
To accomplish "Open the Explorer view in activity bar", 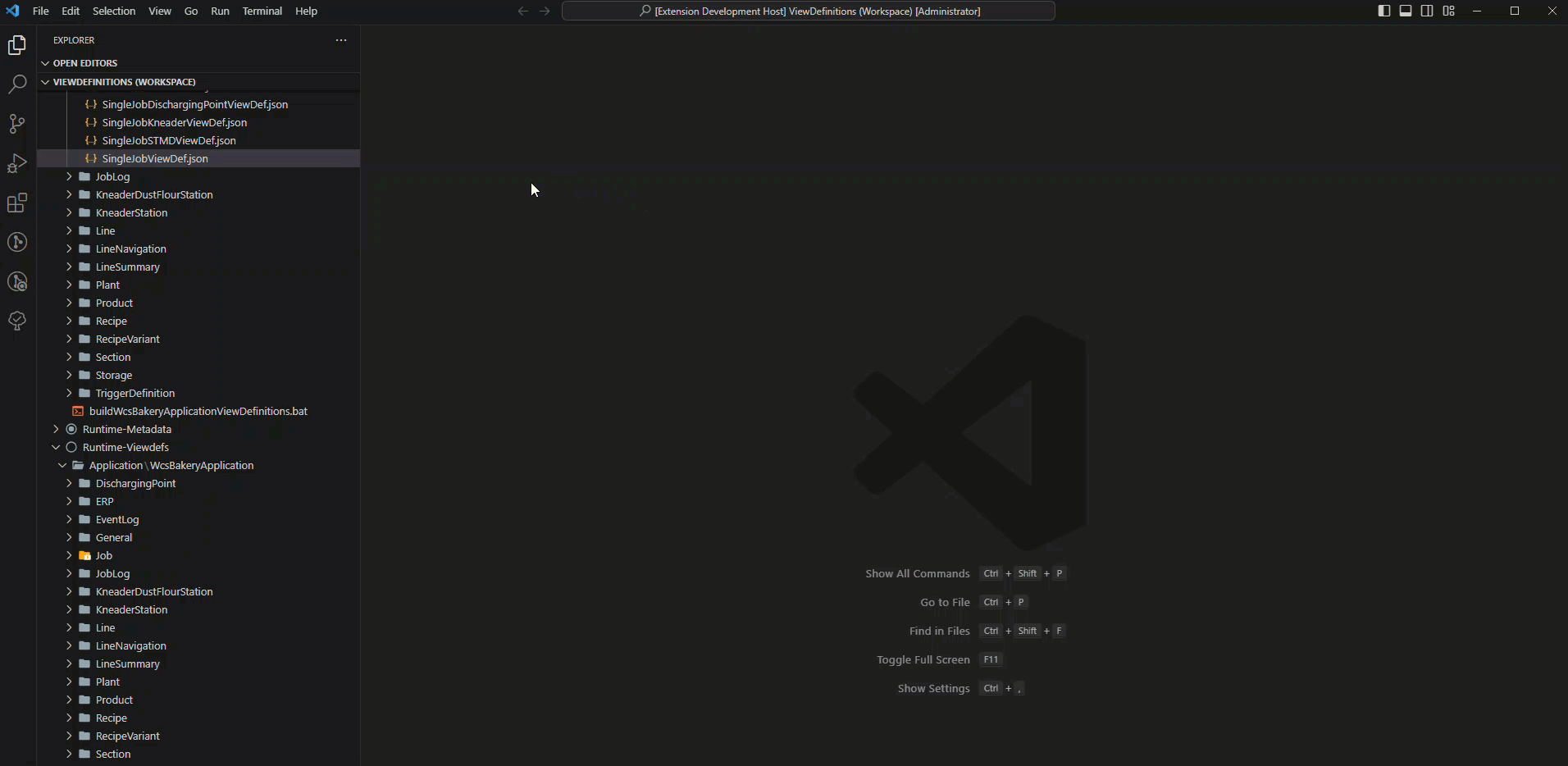I will point(17,46).
